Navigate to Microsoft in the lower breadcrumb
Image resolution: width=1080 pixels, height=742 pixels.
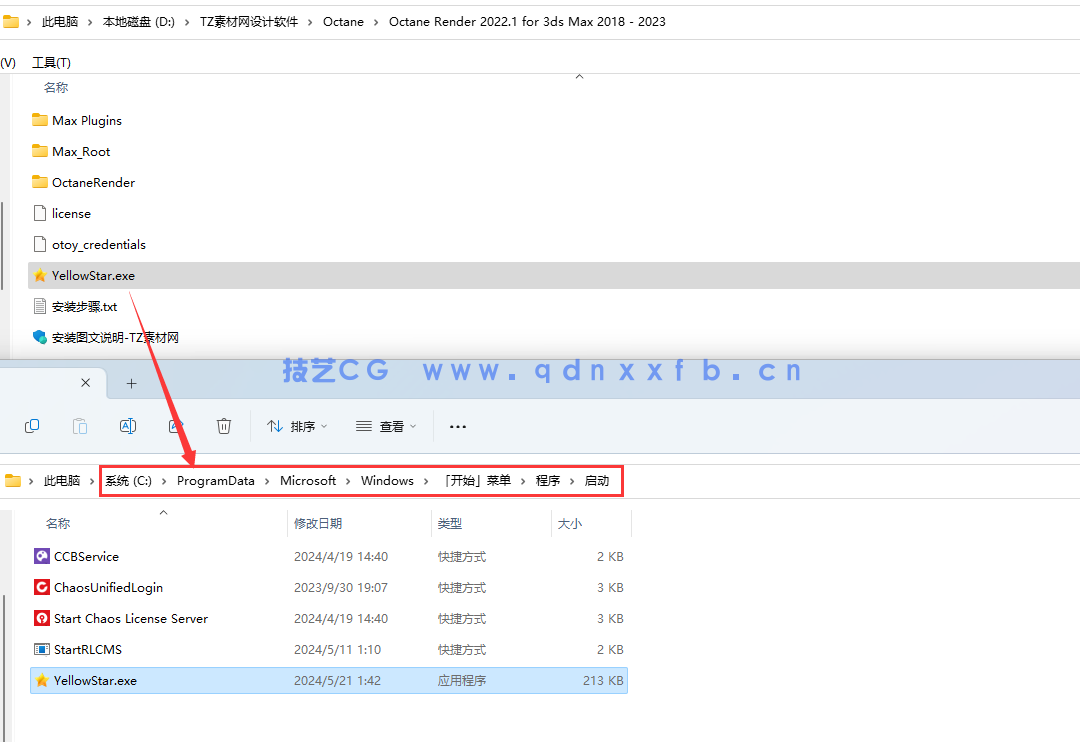coord(308,481)
